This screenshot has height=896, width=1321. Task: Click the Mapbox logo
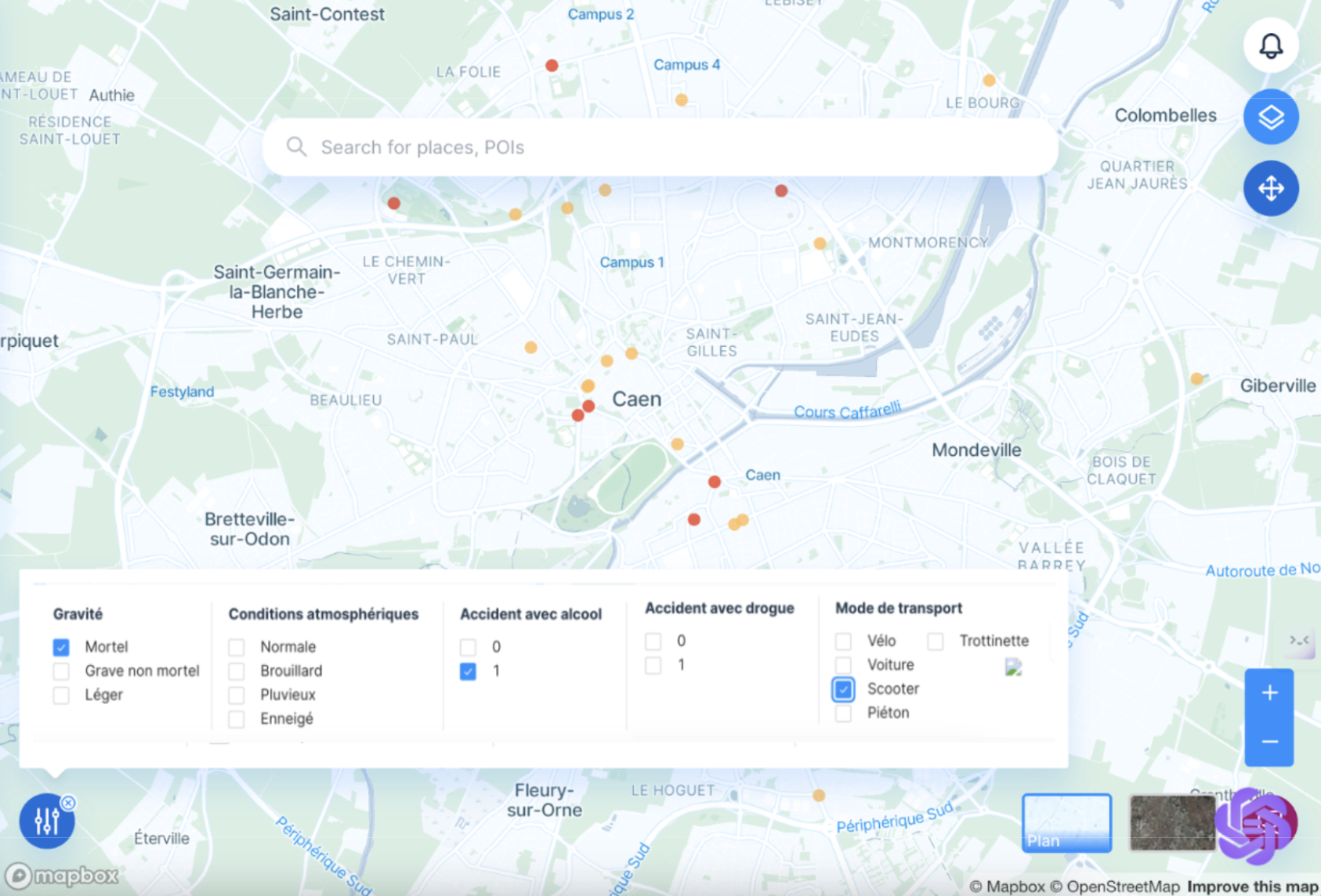tap(63, 875)
